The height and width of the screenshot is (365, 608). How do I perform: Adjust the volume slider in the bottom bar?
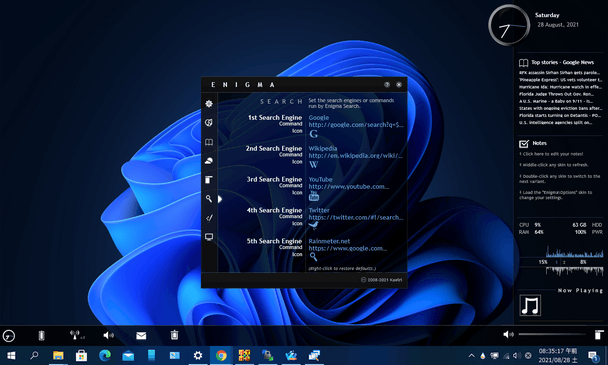coord(552,334)
